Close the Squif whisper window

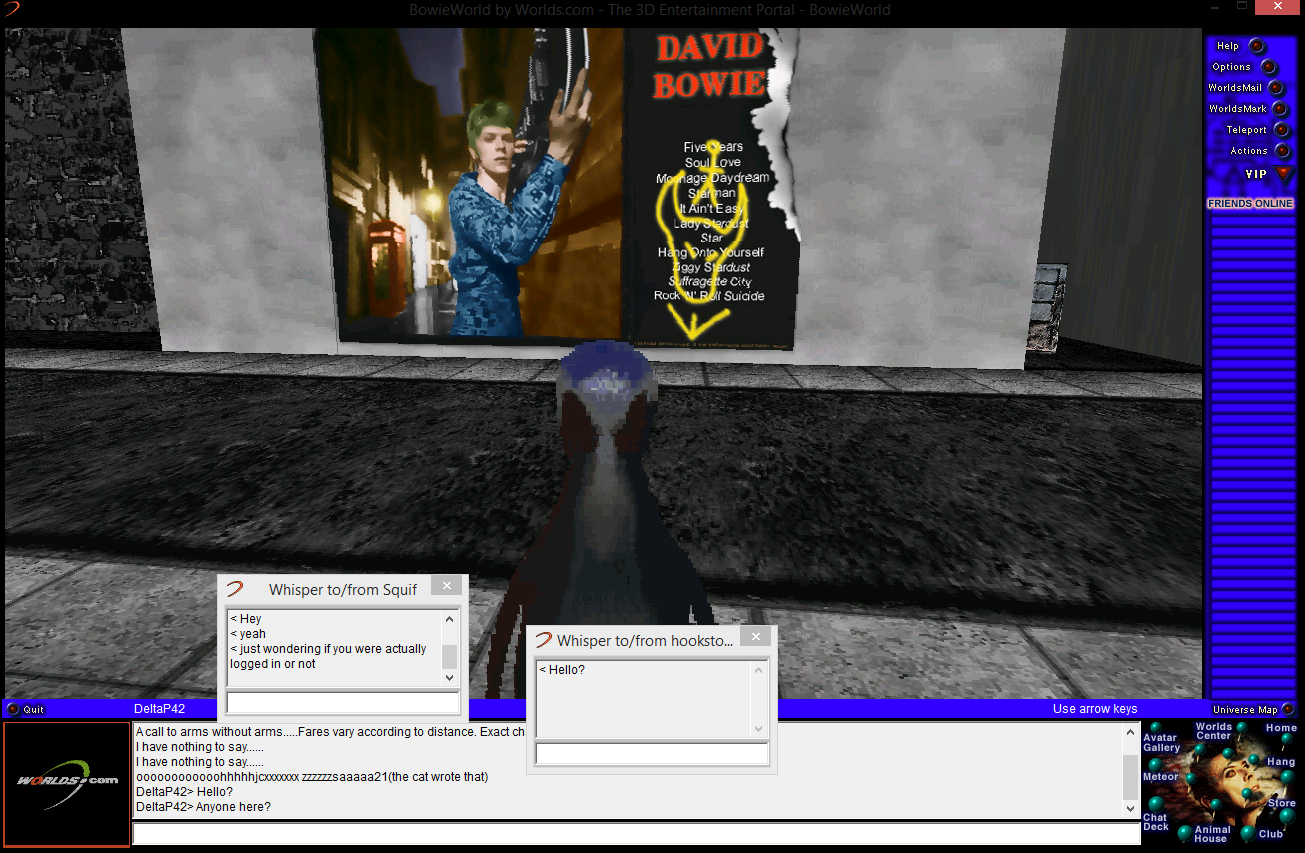447,586
